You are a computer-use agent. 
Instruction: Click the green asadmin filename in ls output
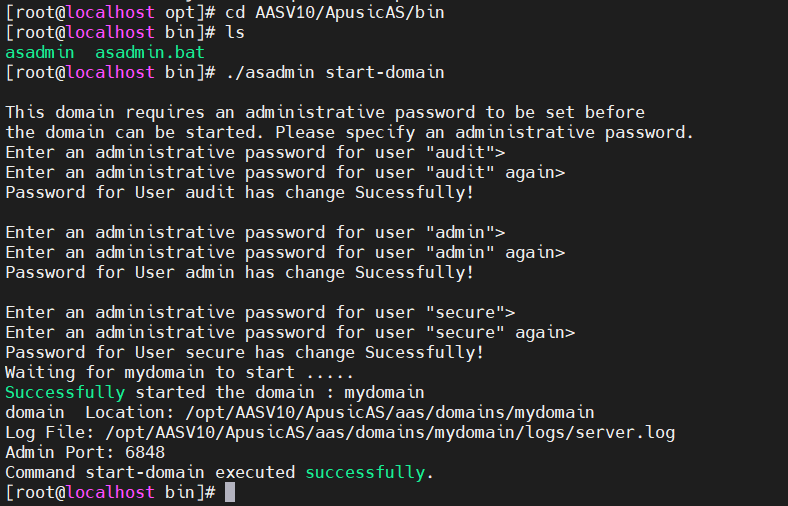point(40,52)
